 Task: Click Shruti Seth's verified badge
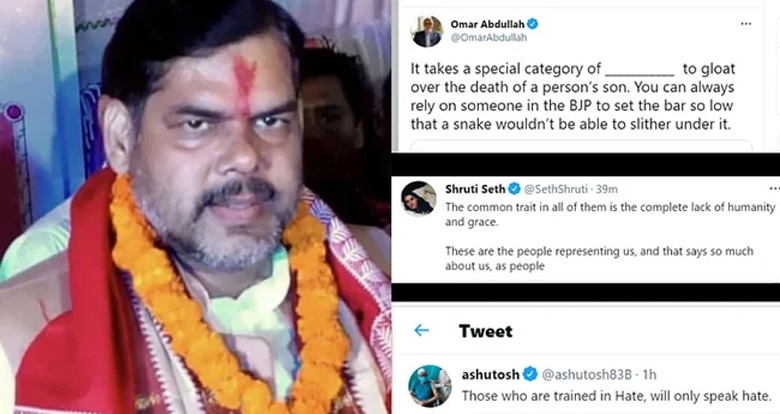point(514,189)
